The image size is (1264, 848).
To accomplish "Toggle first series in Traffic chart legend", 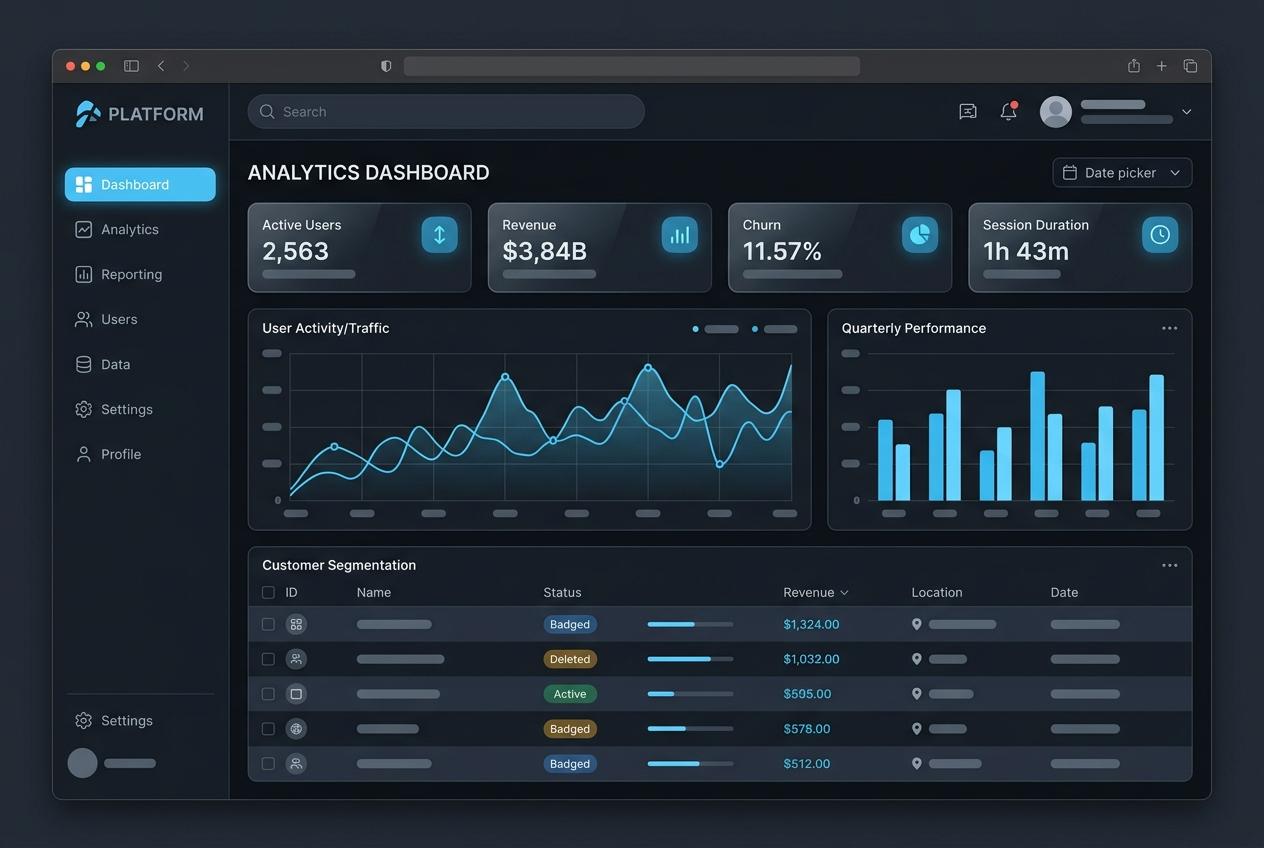I will [716, 329].
